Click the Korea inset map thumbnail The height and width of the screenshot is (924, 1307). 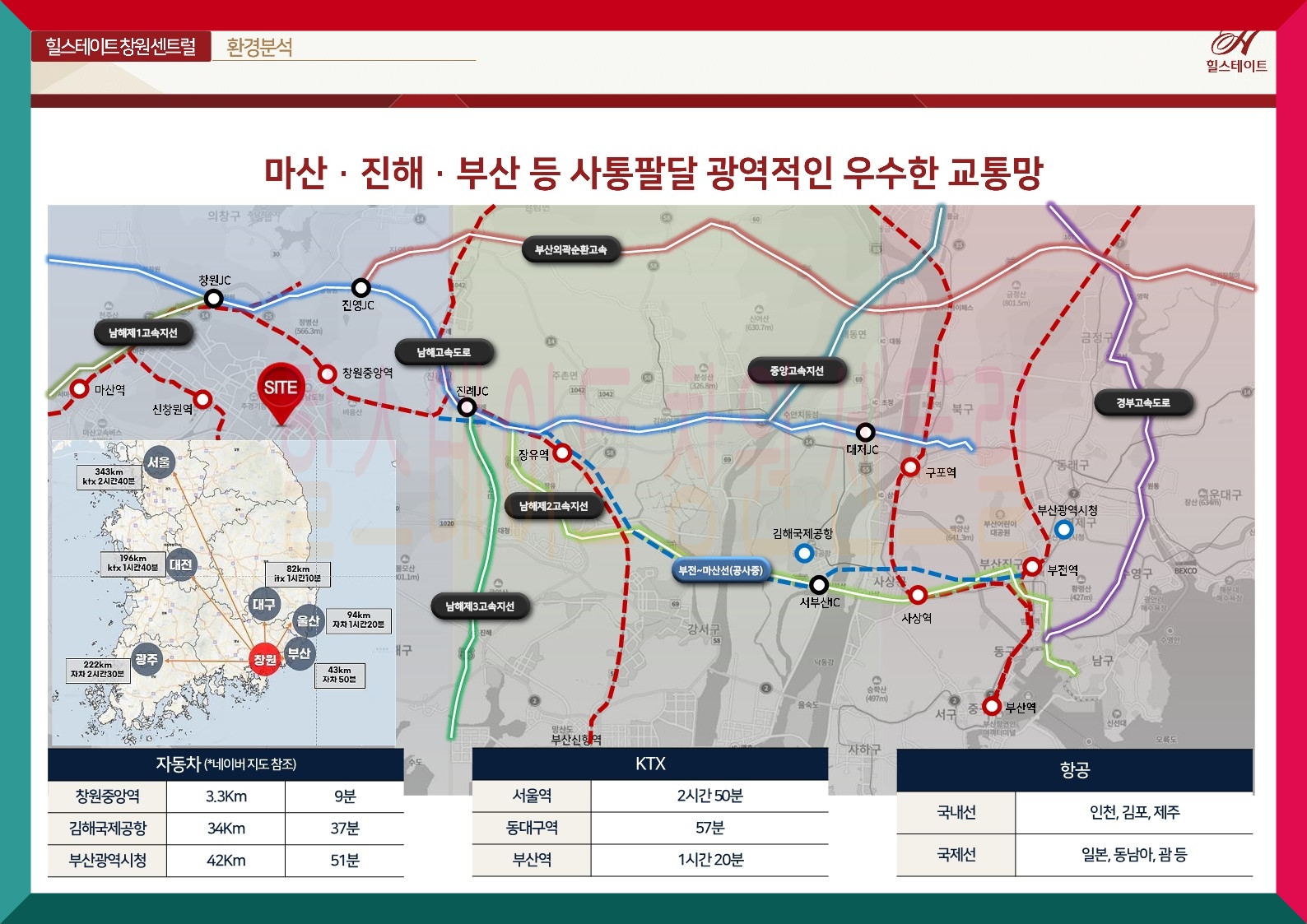(224, 593)
